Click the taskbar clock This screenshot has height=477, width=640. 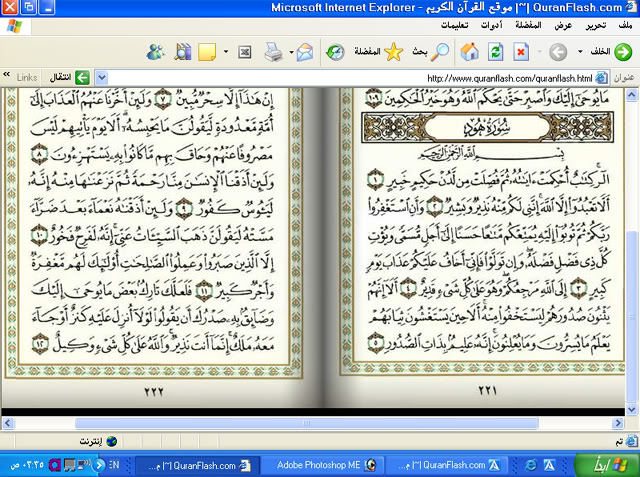[27, 465]
